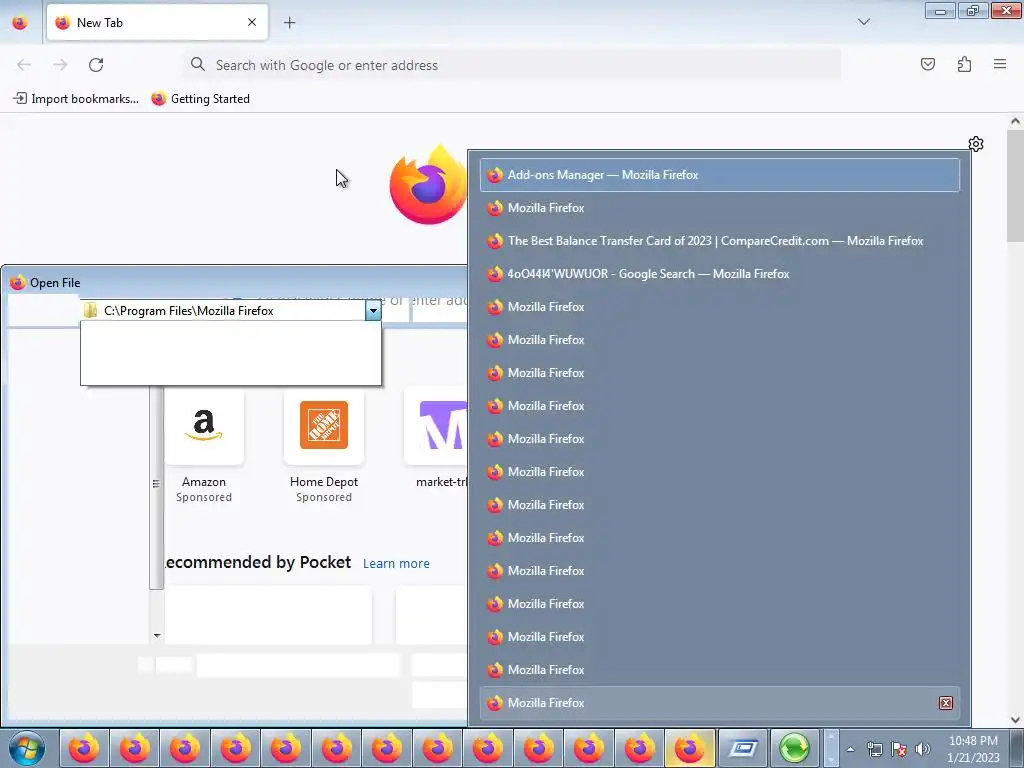Select the hovered Mozilla Firefox entry with close button
The height and width of the screenshot is (768, 1024).
720,703
